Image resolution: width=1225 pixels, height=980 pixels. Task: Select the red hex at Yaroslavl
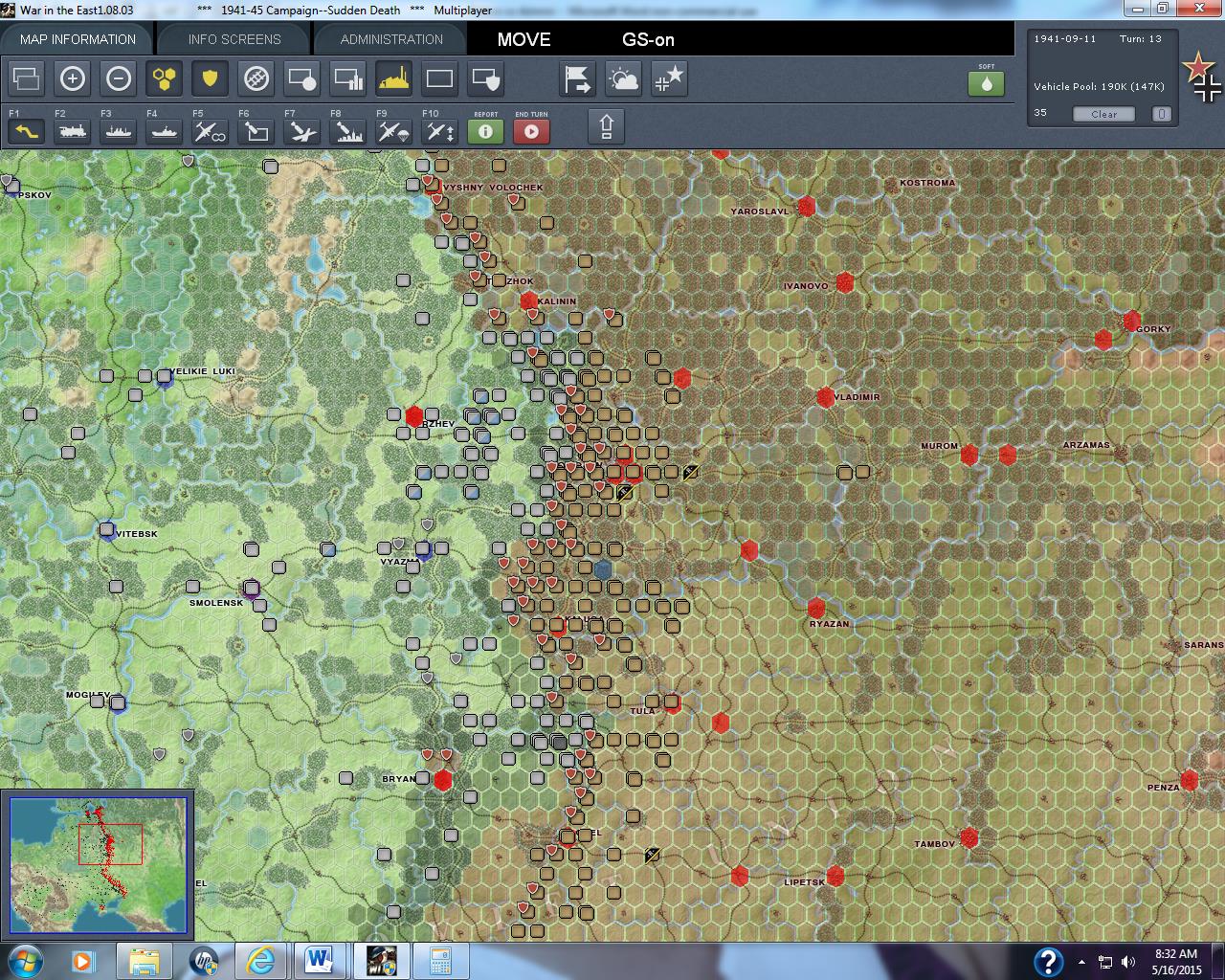(x=806, y=206)
